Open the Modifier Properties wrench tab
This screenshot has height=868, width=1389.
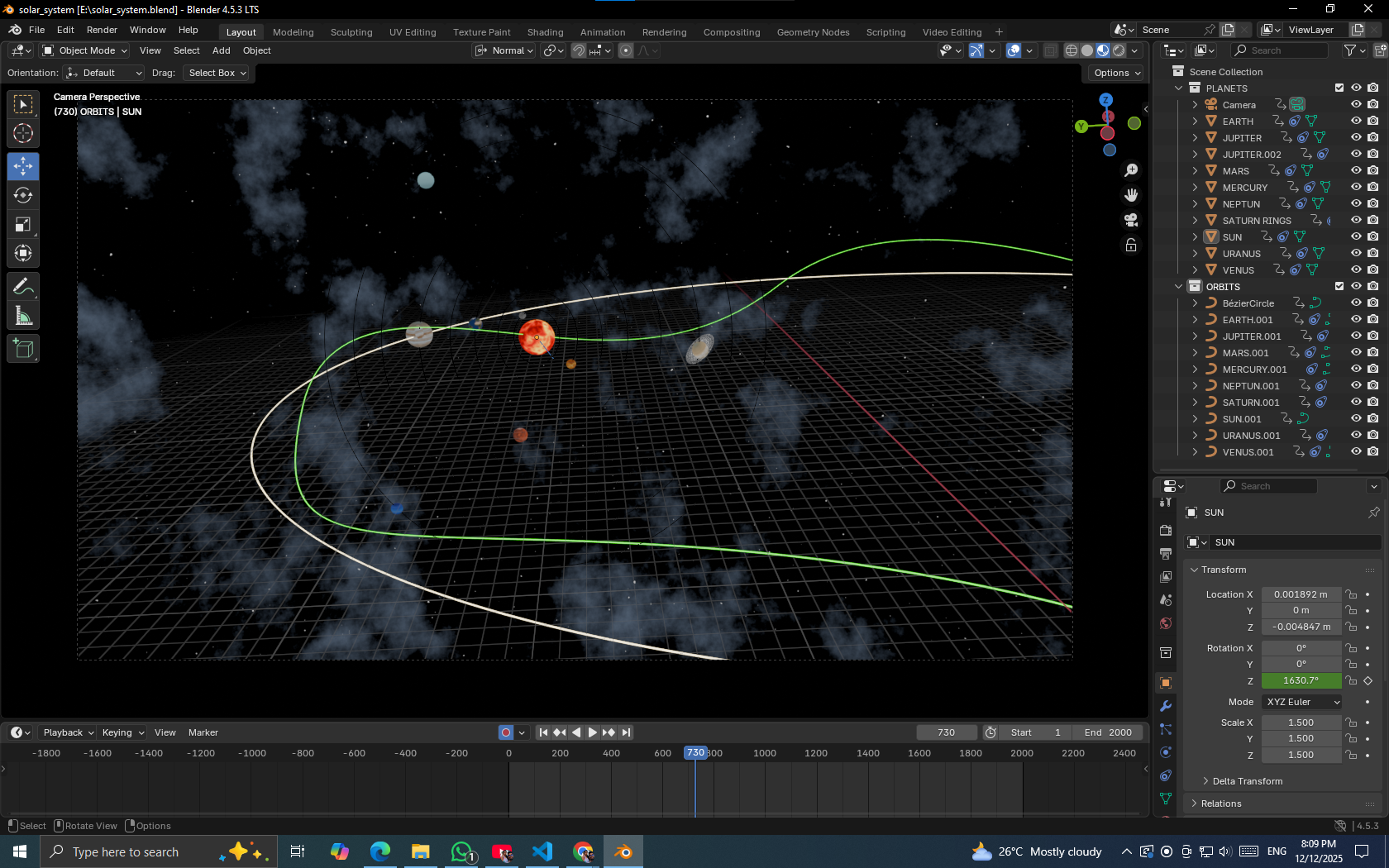(x=1165, y=705)
